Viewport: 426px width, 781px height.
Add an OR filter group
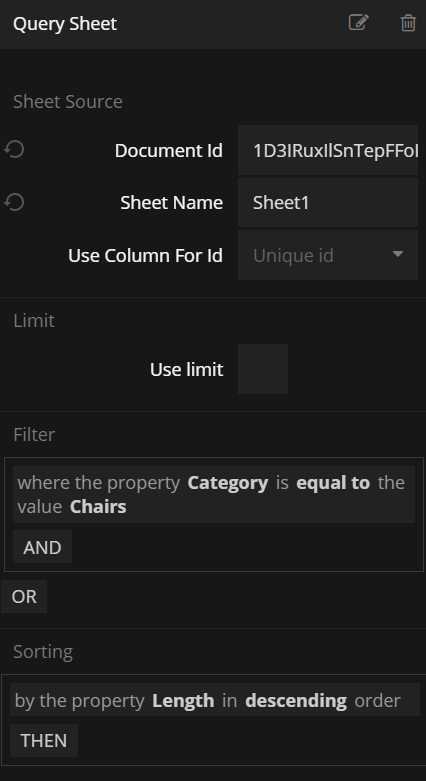(x=24, y=596)
